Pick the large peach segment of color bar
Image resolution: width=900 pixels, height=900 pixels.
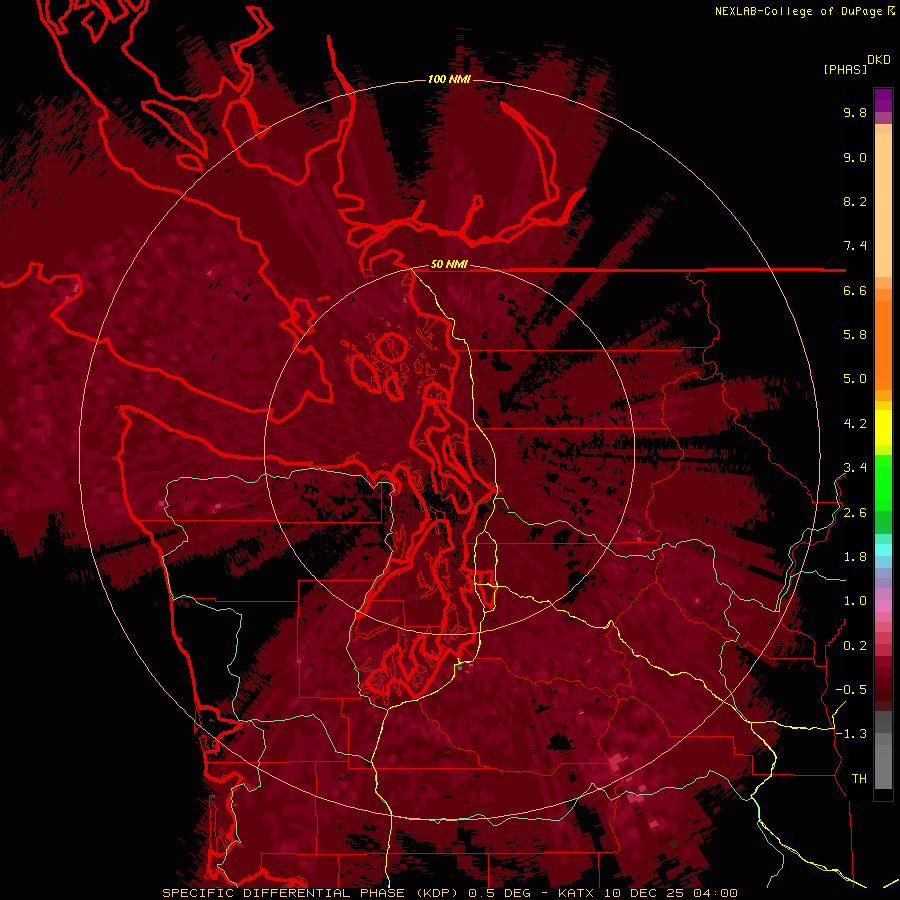pos(883,205)
